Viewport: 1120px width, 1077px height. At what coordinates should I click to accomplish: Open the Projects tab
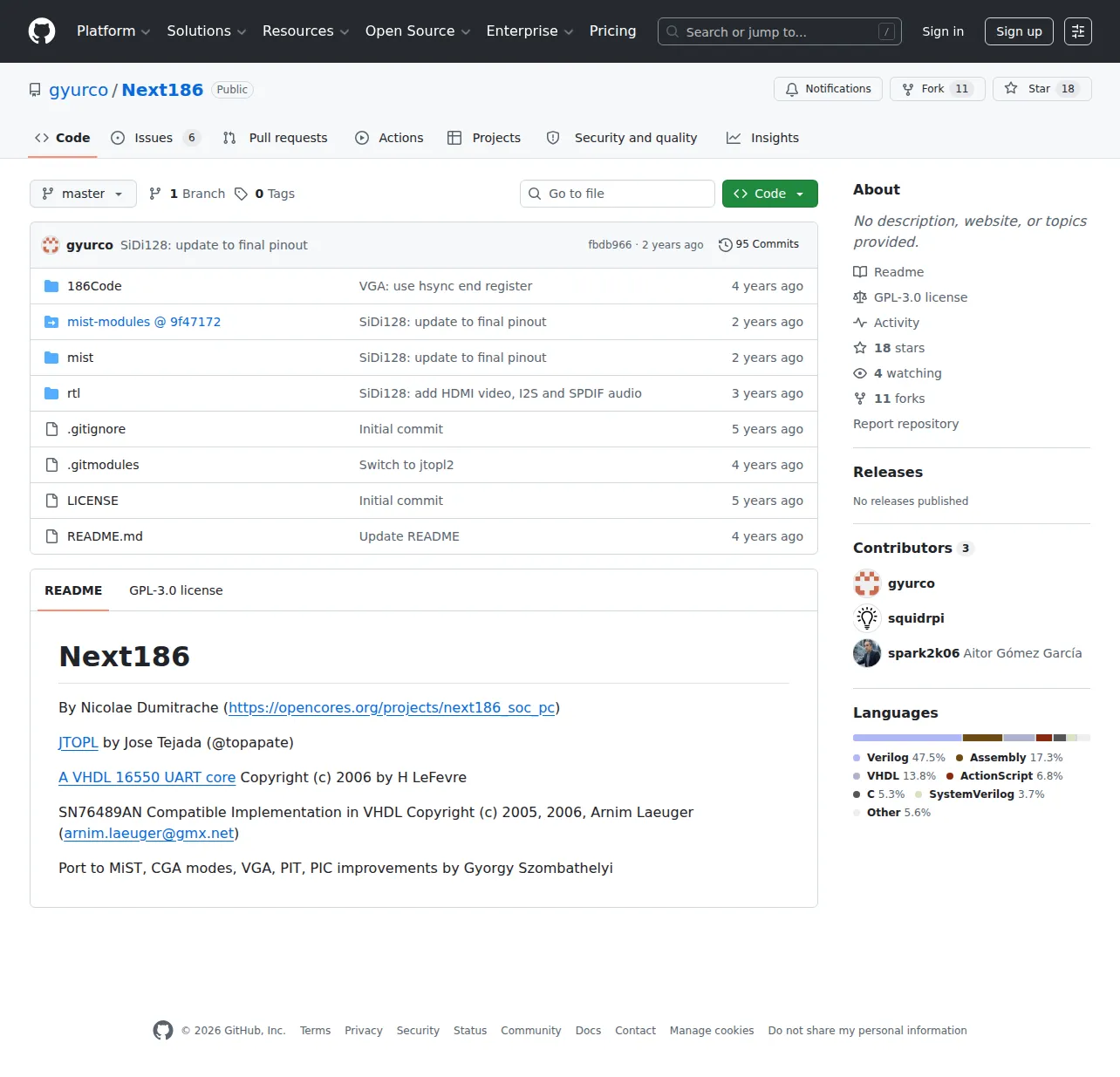pyautogui.click(x=484, y=138)
